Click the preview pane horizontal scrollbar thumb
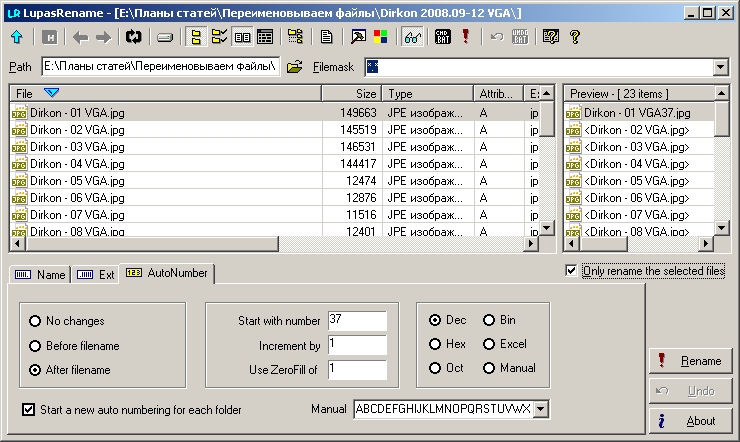Screen dimensions: 740x442 pos(604,244)
